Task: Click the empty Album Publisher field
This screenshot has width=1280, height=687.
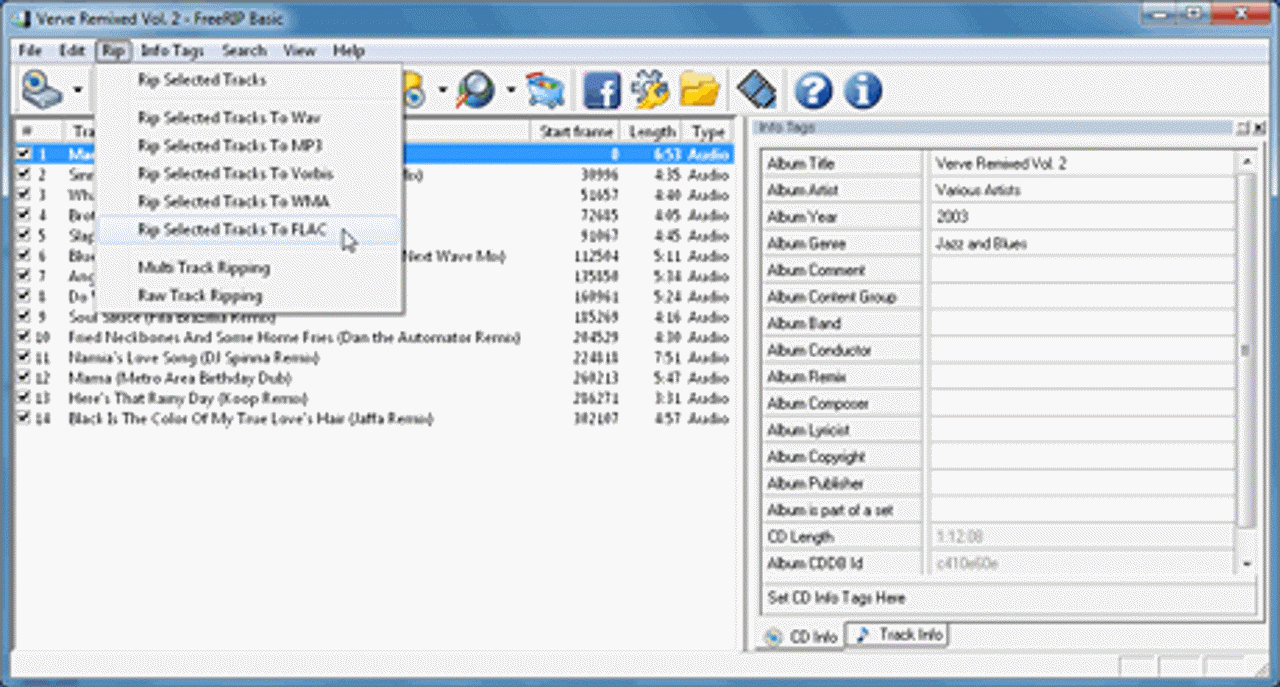Action: [x=1083, y=483]
